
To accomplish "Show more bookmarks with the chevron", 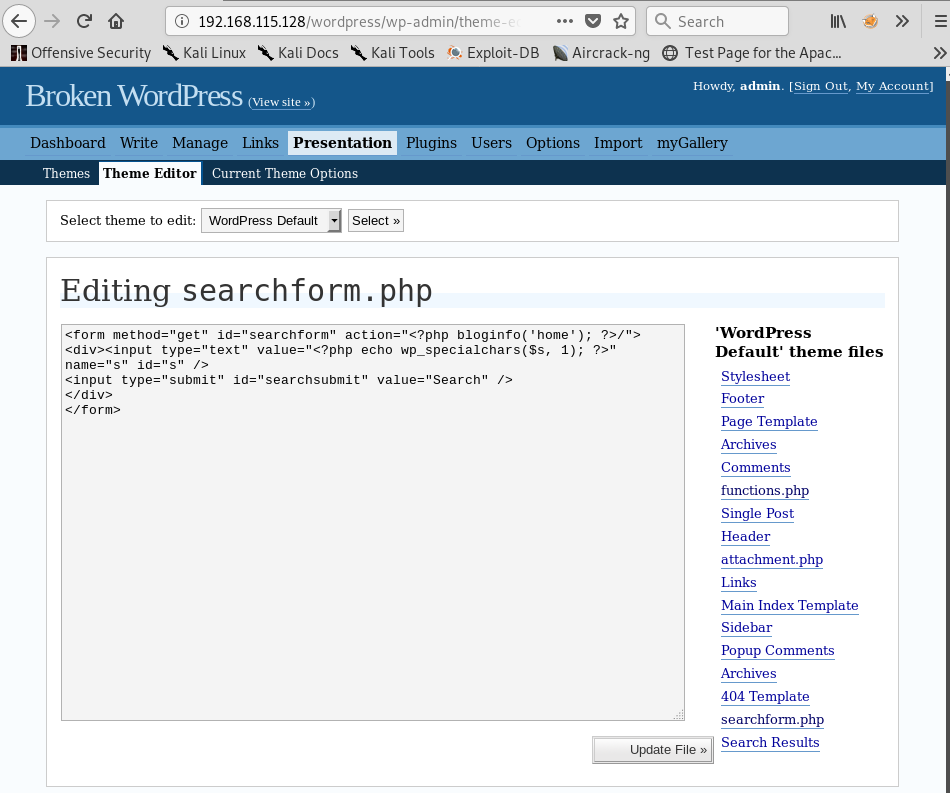I will [940, 53].
